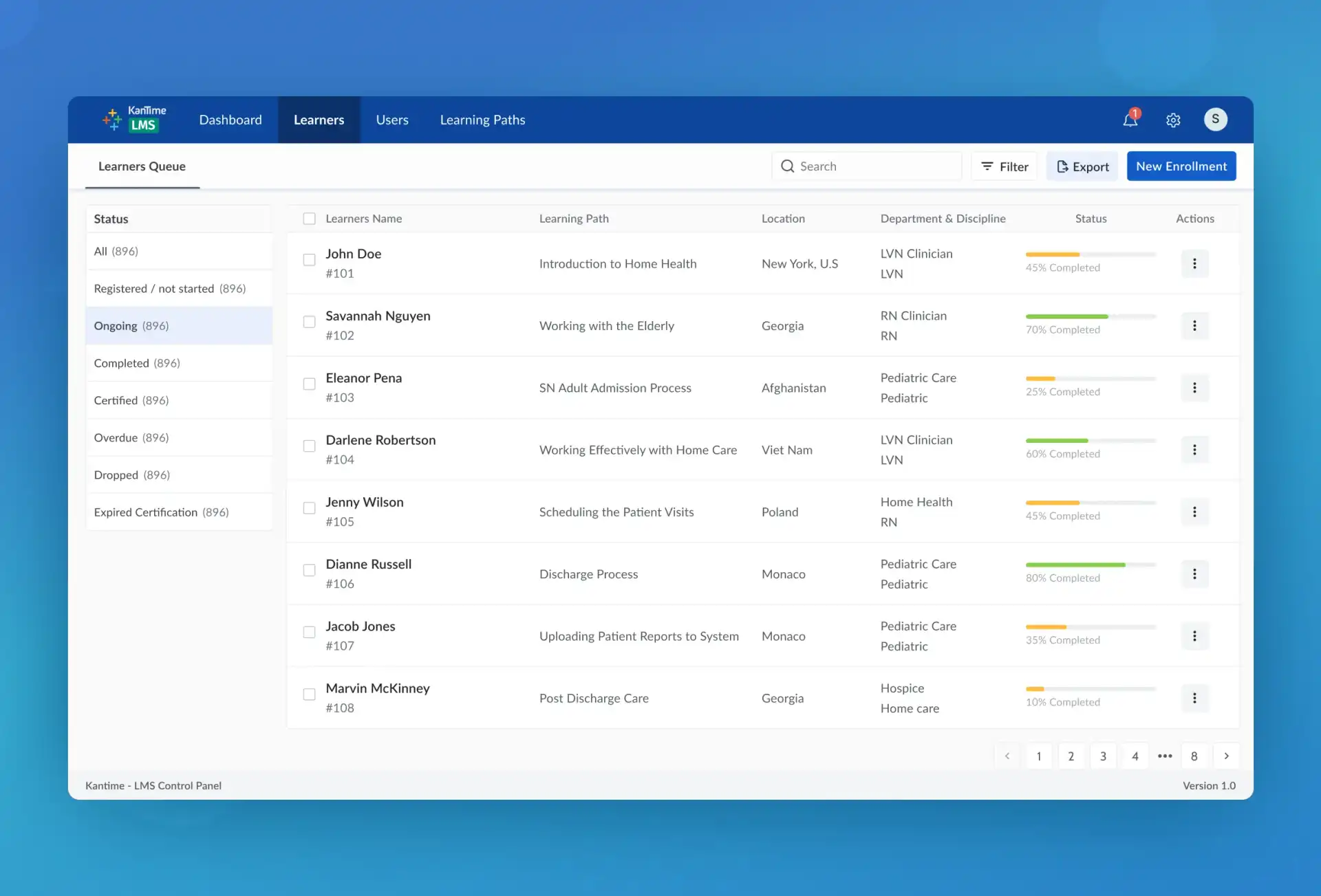The width and height of the screenshot is (1321, 896).
Task: Click 'Introduction to Home Health' learning path
Action: 618,263
